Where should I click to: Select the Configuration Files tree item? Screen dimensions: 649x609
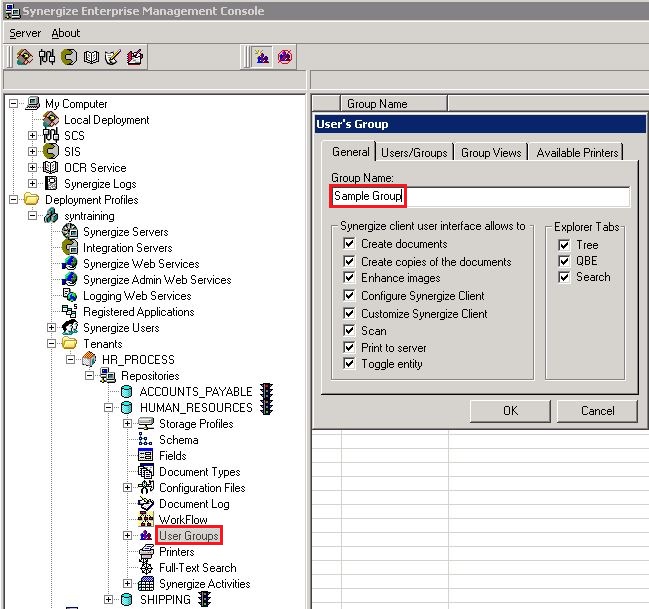pyautogui.click(x=202, y=488)
